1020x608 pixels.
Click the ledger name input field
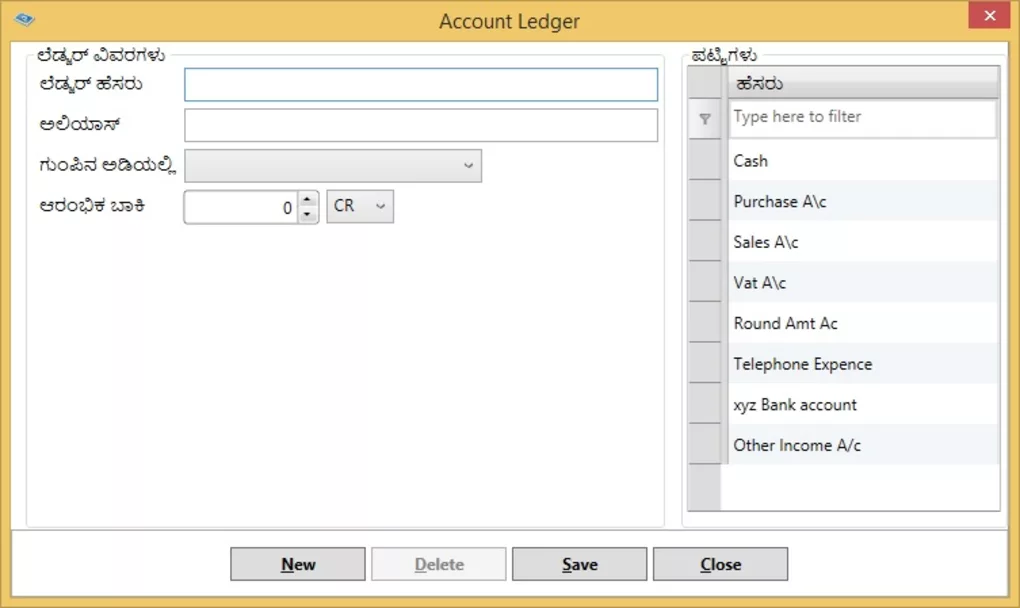point(421,85)
